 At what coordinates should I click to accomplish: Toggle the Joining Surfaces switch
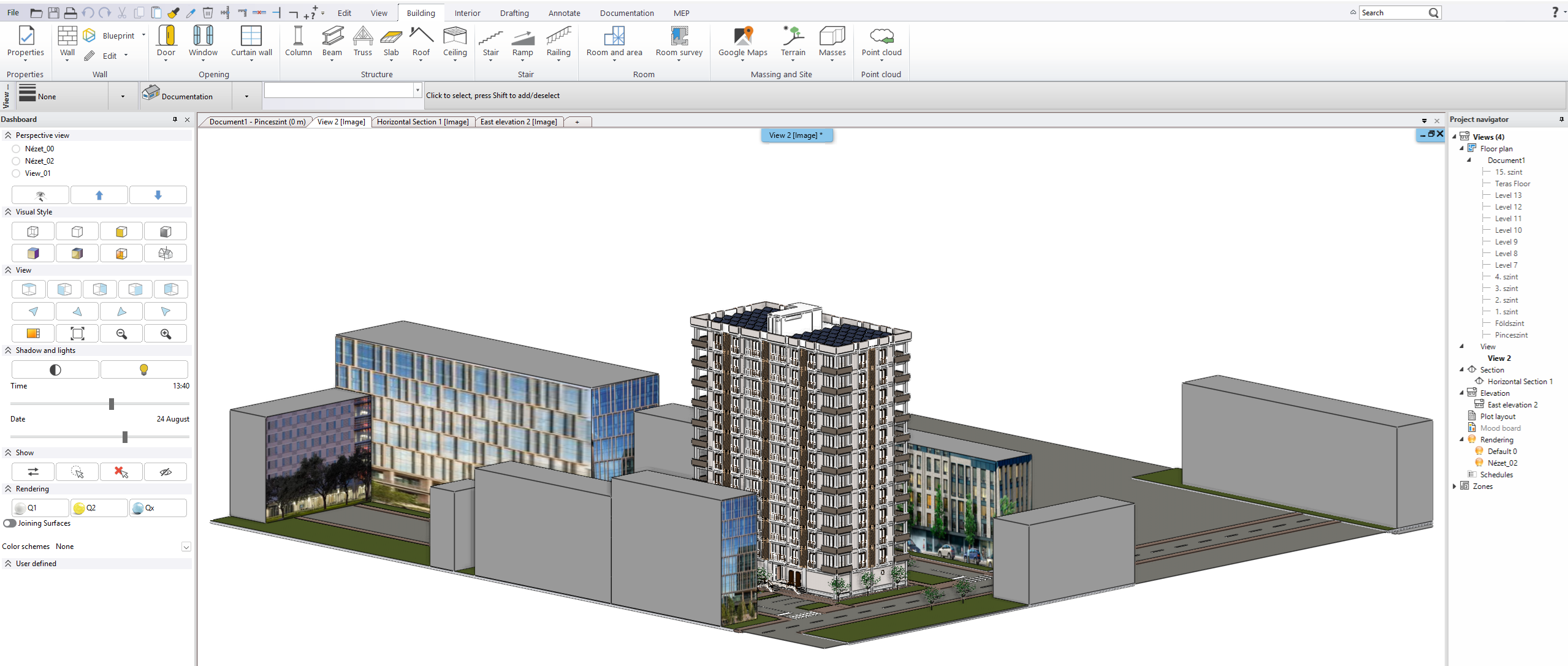pyautogui.click(x=10, y=523)
